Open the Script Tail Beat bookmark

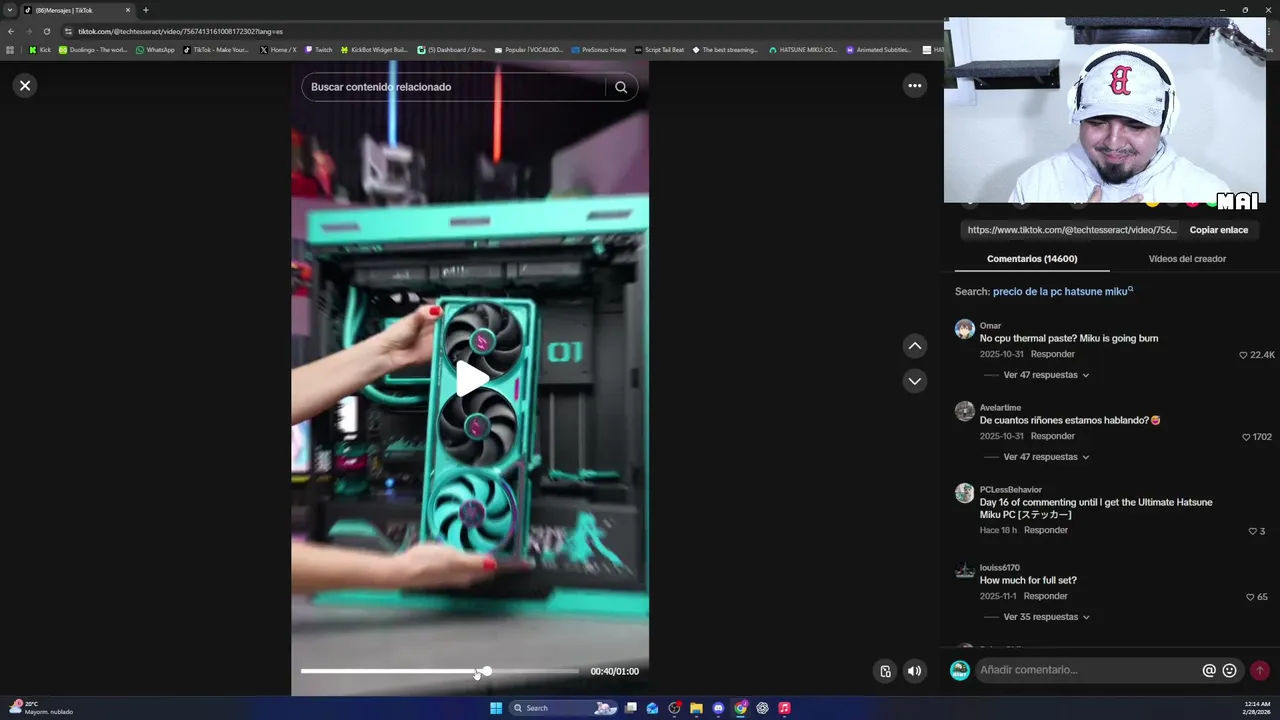click(x=659, y=50)
